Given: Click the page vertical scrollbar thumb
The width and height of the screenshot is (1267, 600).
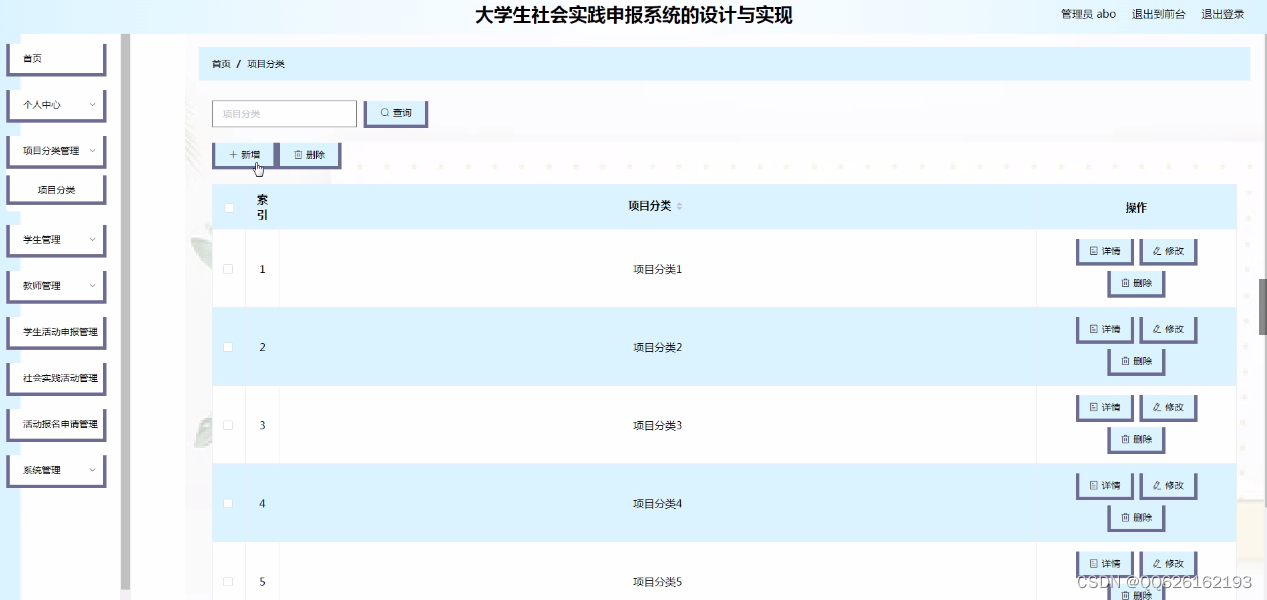Looking at the screenshot, I should click(1262, 306).
